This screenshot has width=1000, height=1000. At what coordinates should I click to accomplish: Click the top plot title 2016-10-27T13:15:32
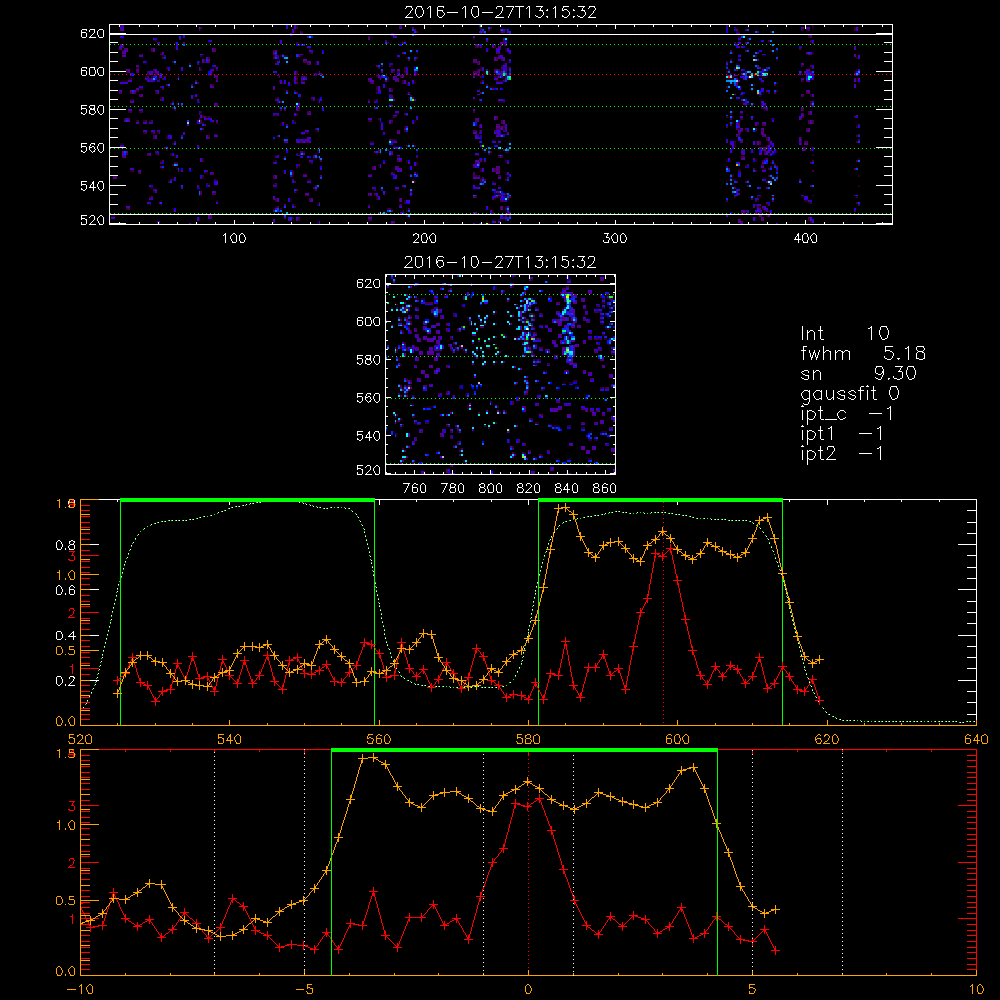[501, 12]
